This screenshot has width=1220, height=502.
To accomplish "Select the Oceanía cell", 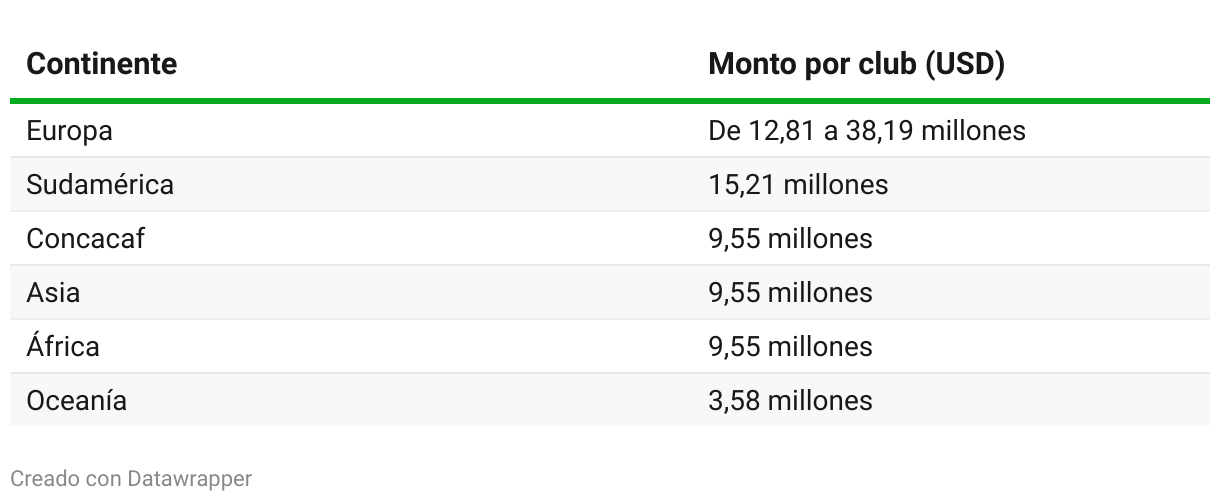I will [x=77, y=401].
